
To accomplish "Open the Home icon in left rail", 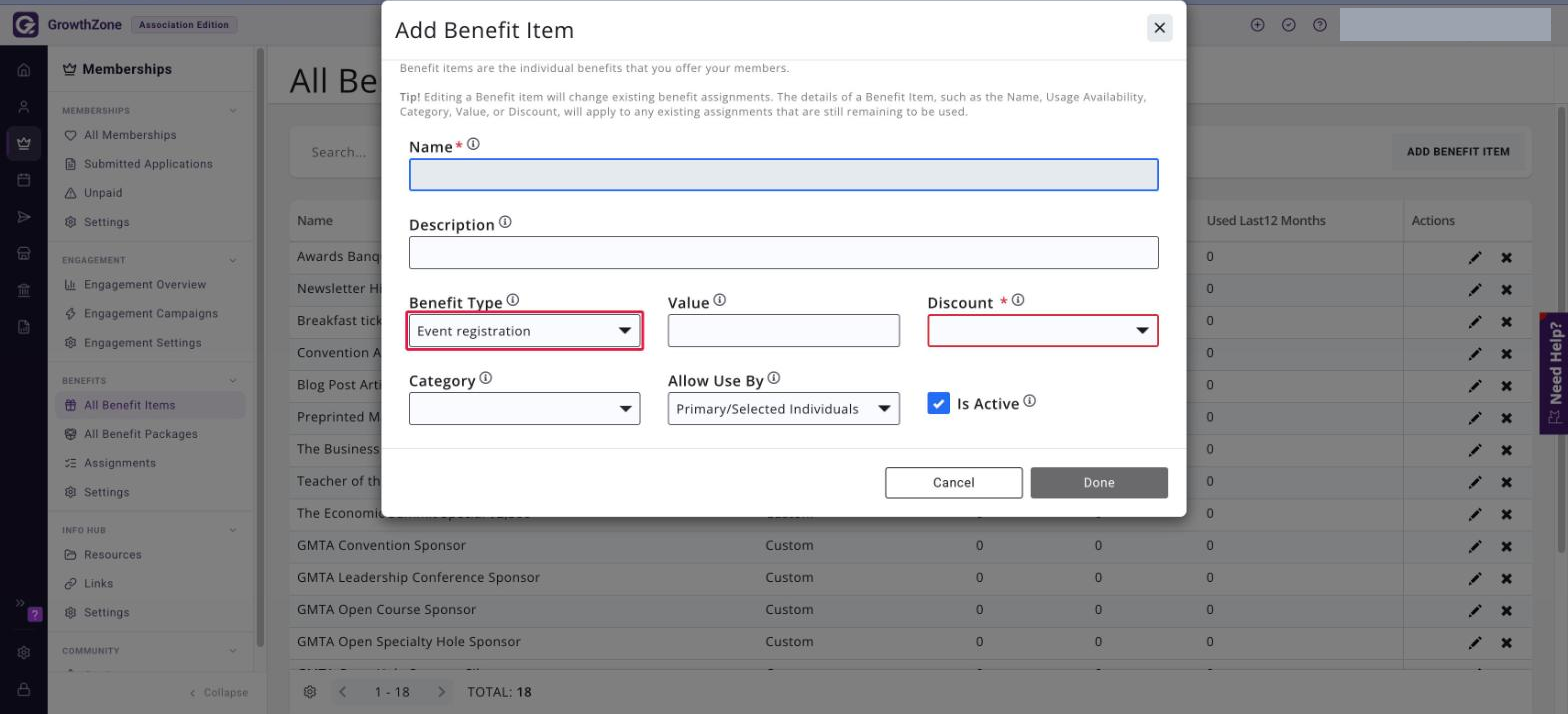I will 24,71.
